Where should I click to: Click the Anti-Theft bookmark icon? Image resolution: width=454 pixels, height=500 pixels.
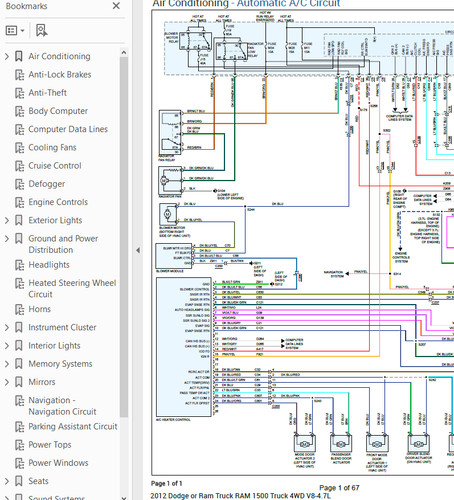[20, 93]
